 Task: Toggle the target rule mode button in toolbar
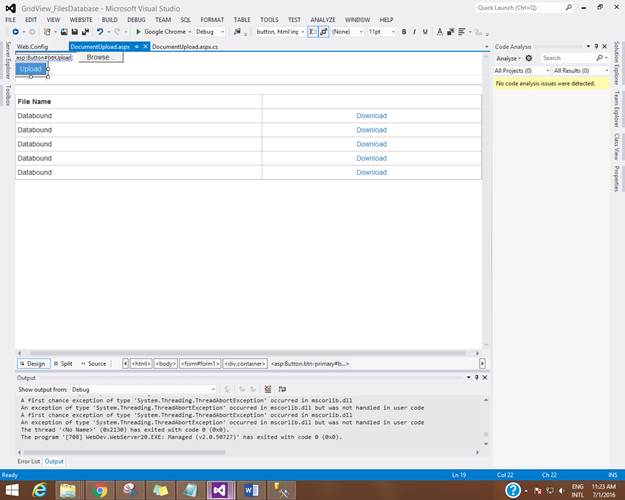click(313, 31)
